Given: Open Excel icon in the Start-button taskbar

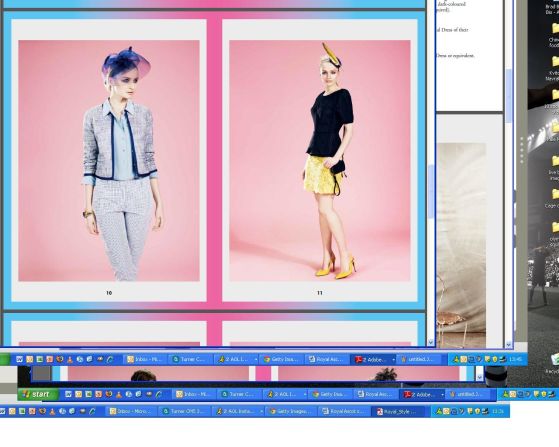Looking at the screenshot, I should (88, 394).
